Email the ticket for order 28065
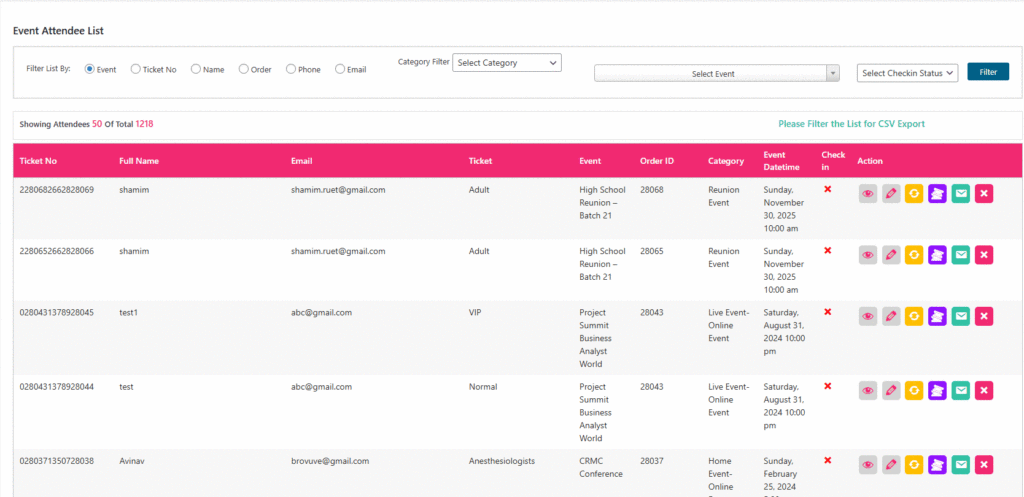This screenshot has height=497, width=1024. click(x=961, y=255)
